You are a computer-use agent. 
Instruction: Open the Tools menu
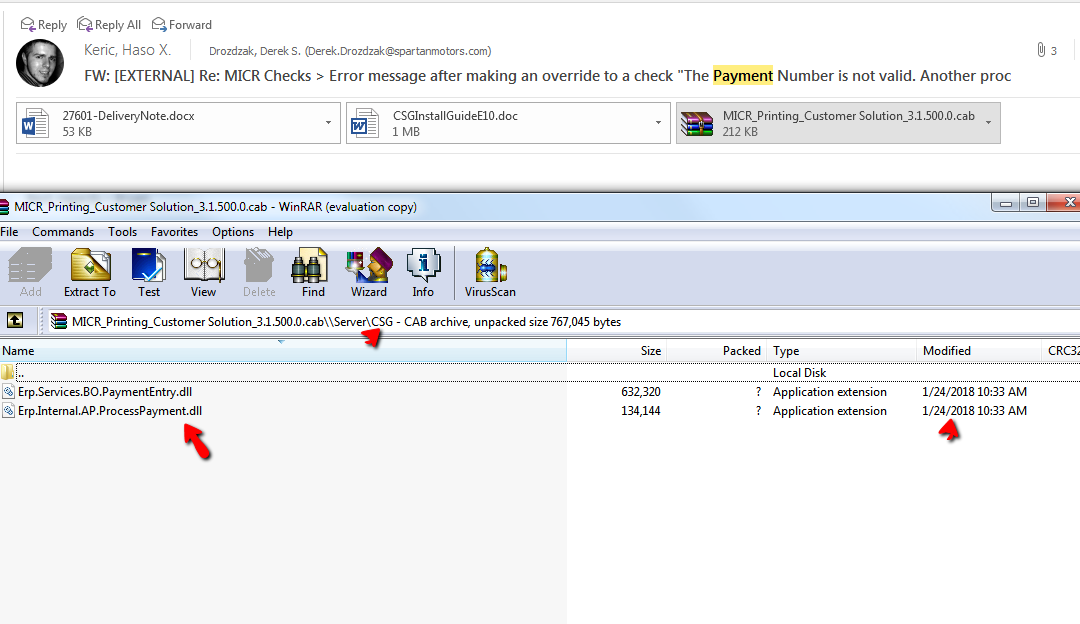coord(122,232)
